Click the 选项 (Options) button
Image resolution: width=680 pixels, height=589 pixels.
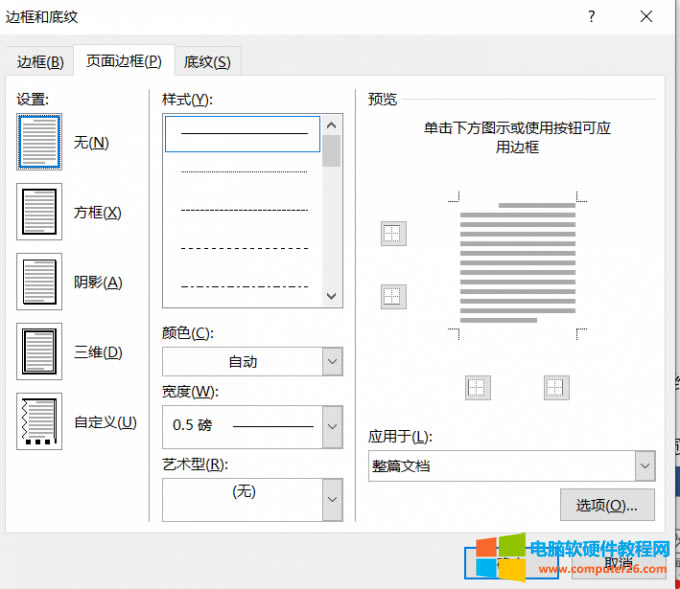(607, 505)
